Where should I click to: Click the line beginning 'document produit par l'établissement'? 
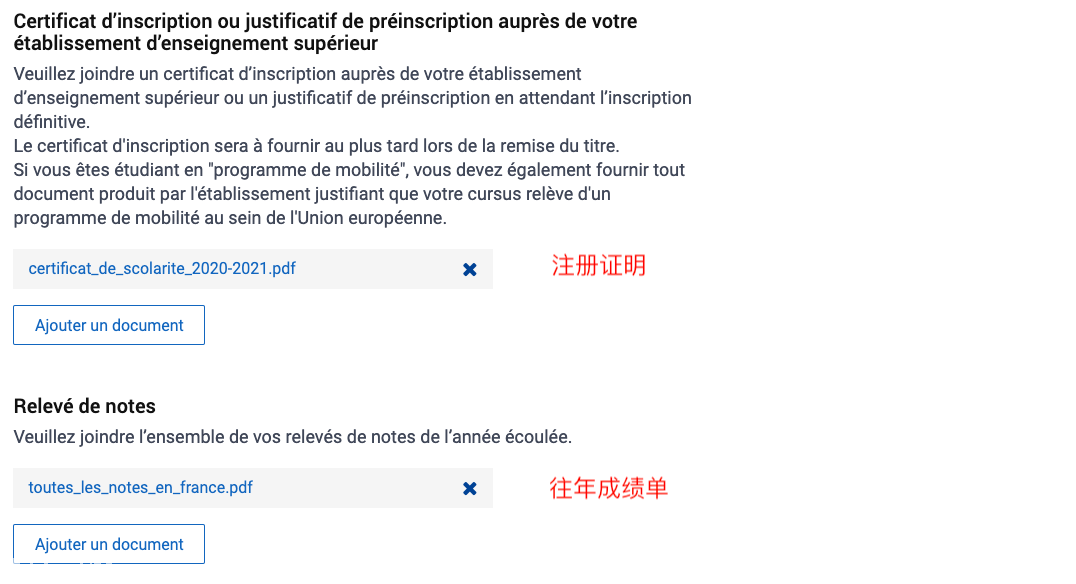[x=312, y=194]
